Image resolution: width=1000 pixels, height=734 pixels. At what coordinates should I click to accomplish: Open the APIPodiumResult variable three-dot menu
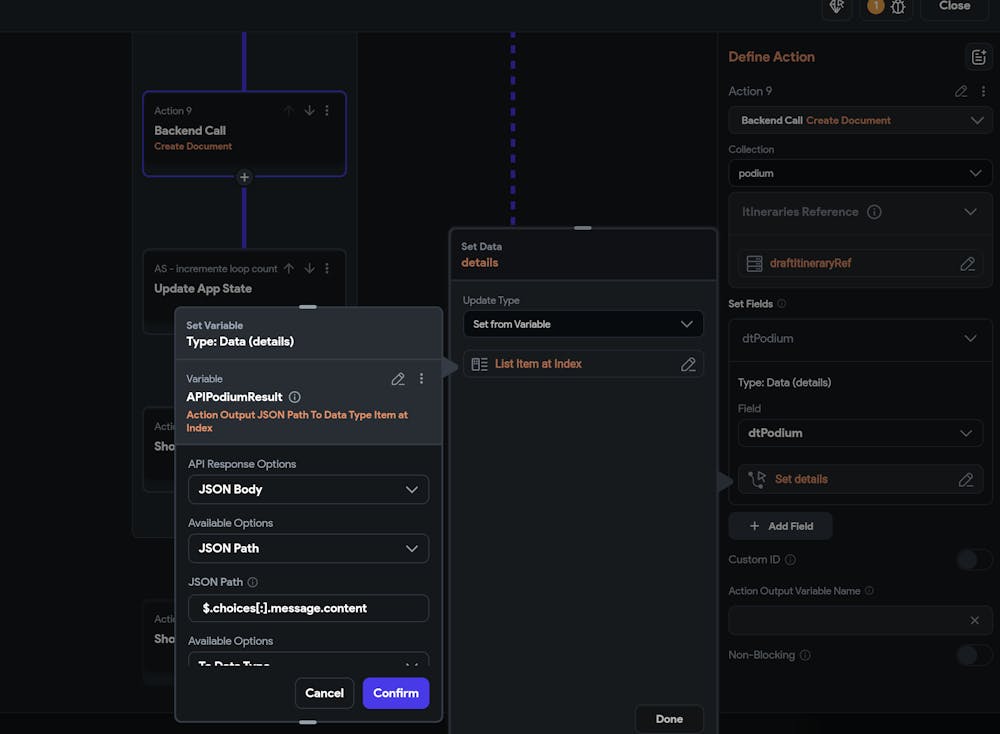tap(422, 379)
